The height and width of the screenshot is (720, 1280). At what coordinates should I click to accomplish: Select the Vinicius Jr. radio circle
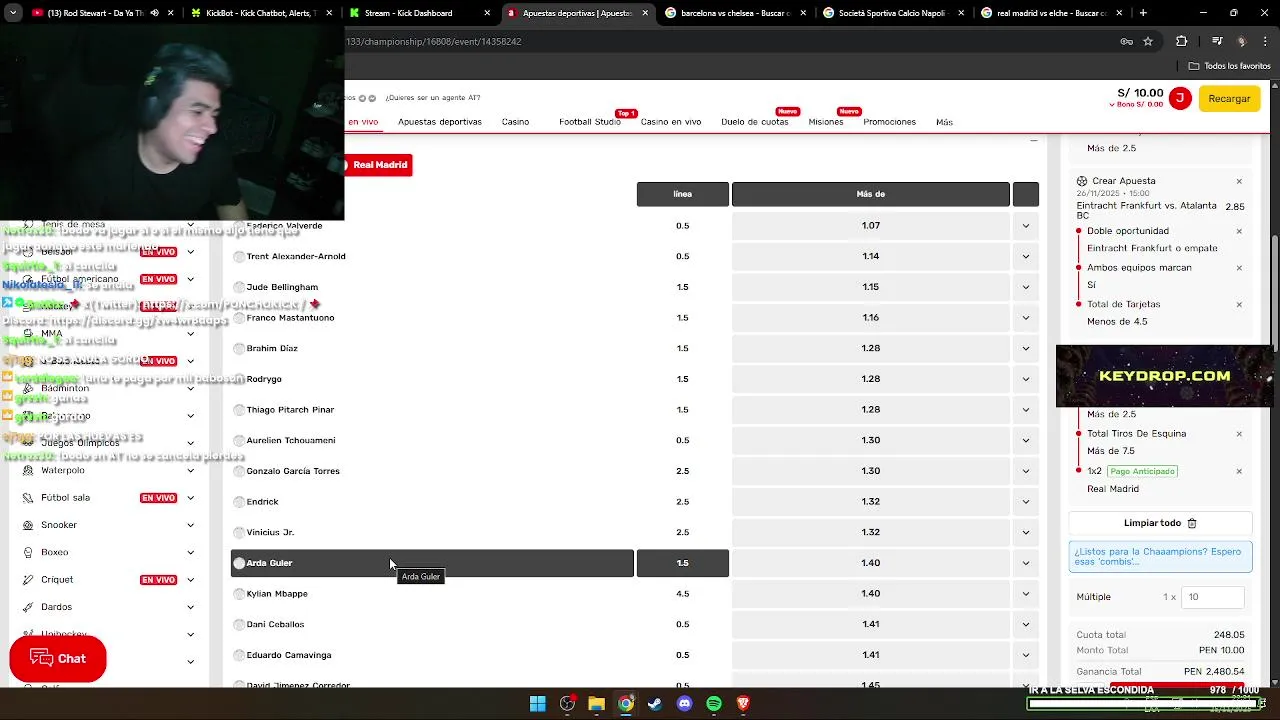tap(239, 533)
